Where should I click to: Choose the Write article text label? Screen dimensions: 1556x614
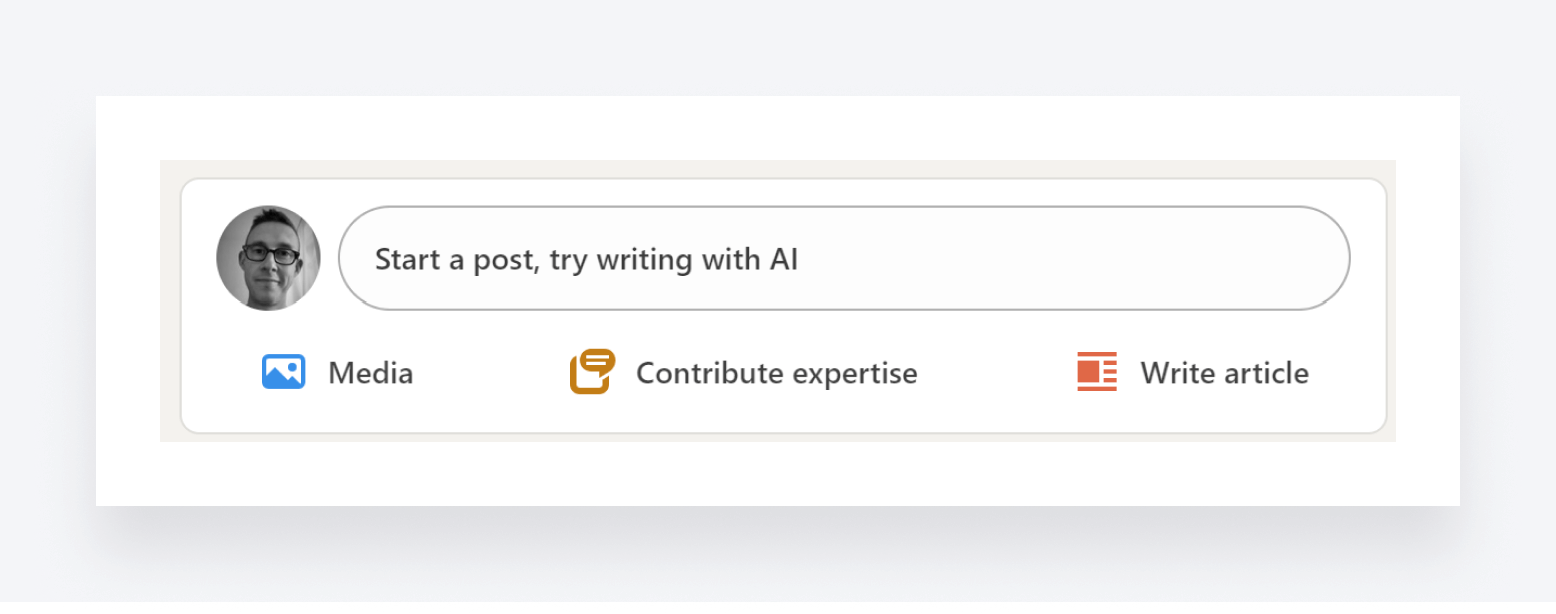tap(1224, 373)
